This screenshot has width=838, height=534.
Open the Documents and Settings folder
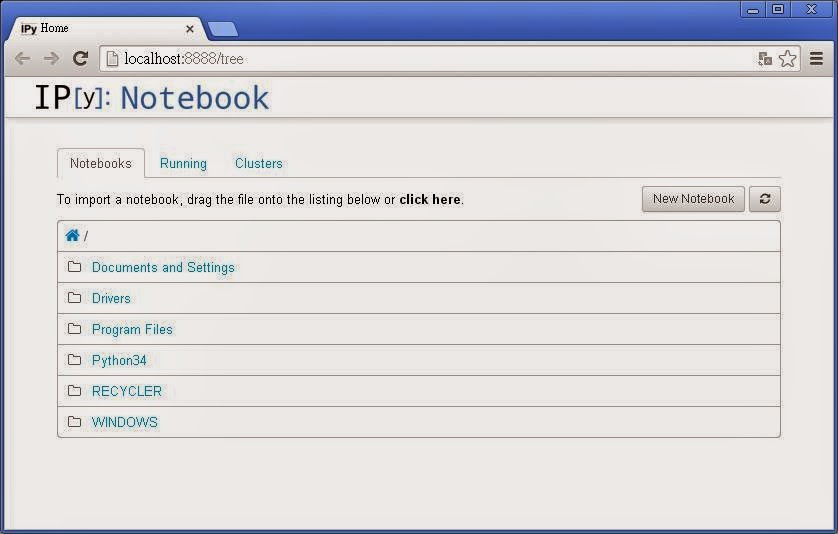163,267
